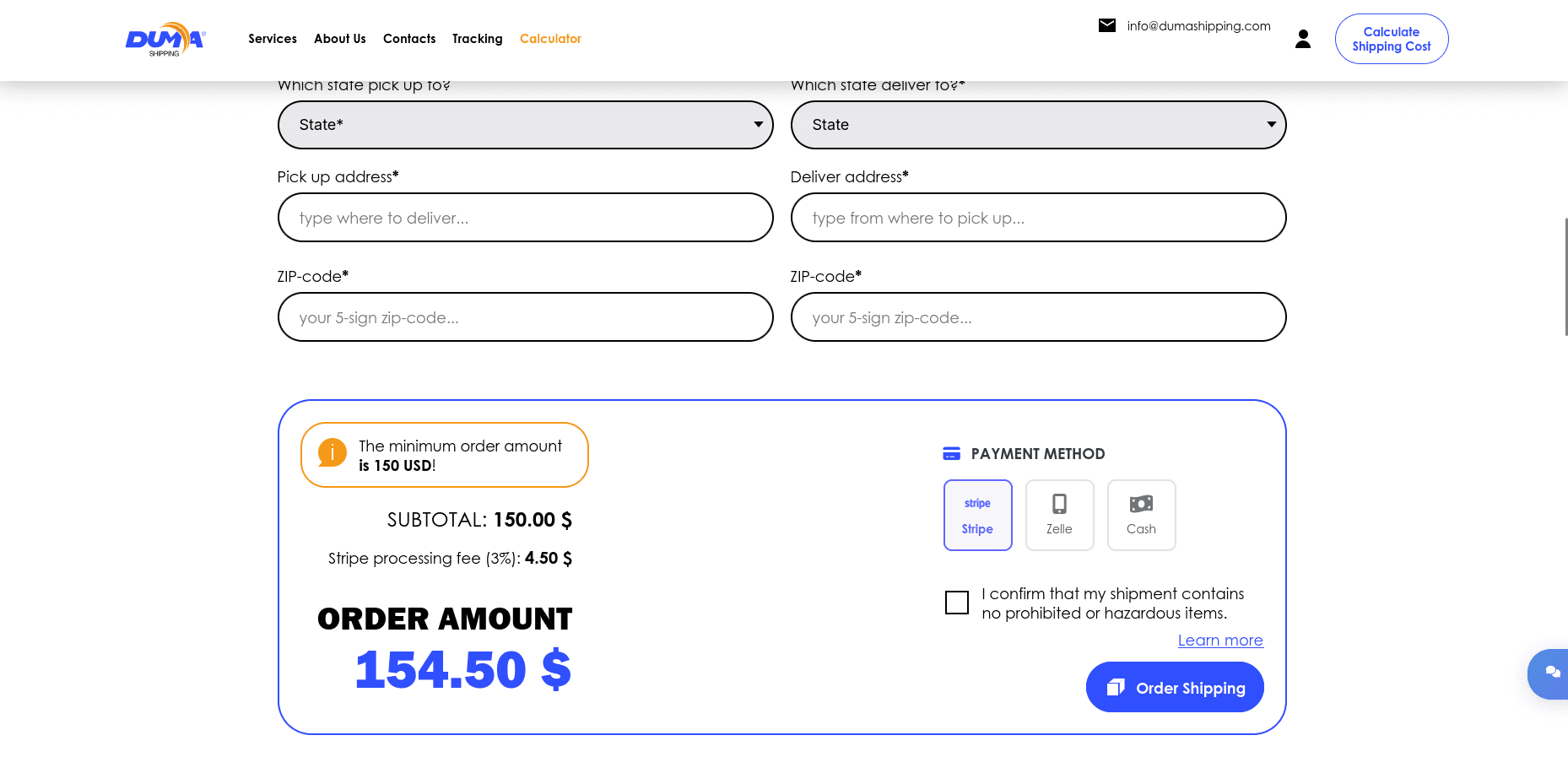Check the no prohibited items confirmation box
Image resolution: width=1568 pixels, height=784 pixels.
[956, 603]
